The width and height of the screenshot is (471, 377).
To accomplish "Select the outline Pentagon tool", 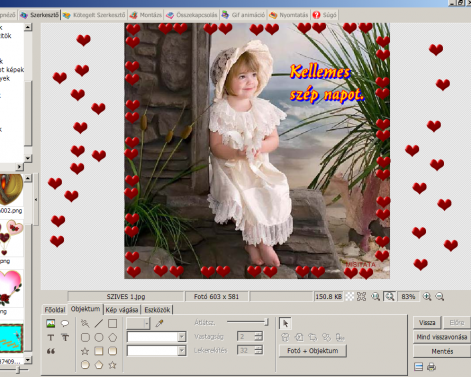I will pos(113,337).
